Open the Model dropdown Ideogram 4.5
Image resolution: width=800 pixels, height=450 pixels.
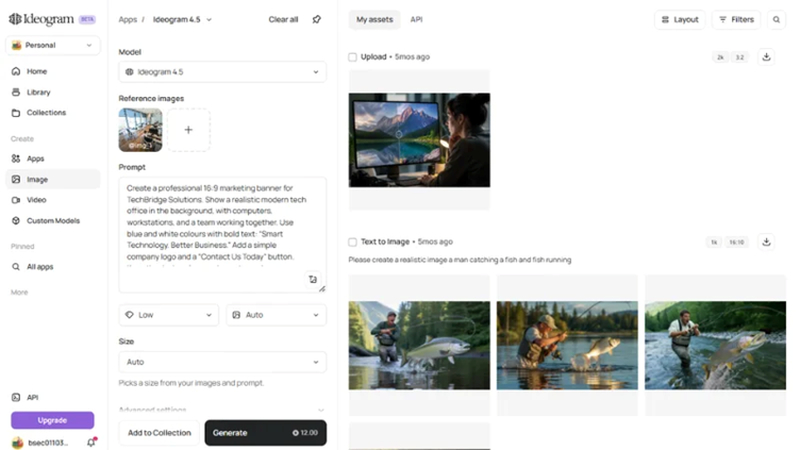click(x=222, y=72)
